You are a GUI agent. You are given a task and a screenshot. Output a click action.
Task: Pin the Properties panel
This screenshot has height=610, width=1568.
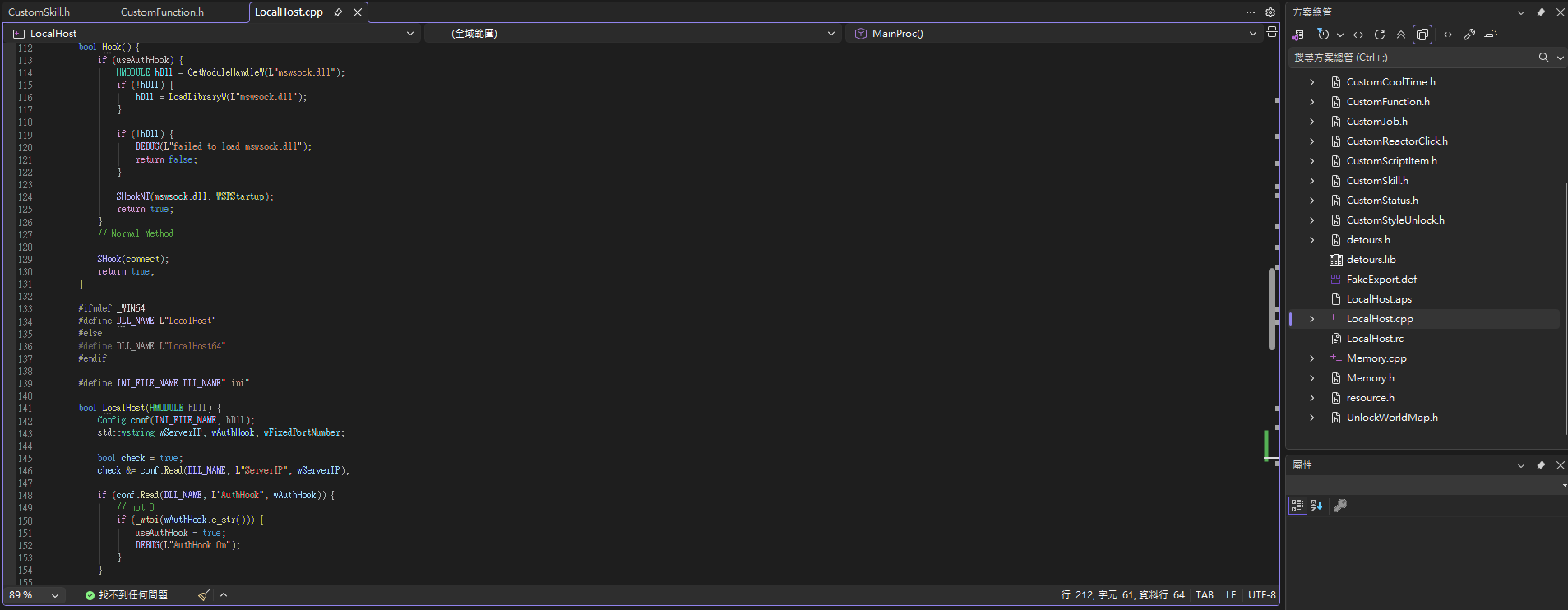[1540, 465]
